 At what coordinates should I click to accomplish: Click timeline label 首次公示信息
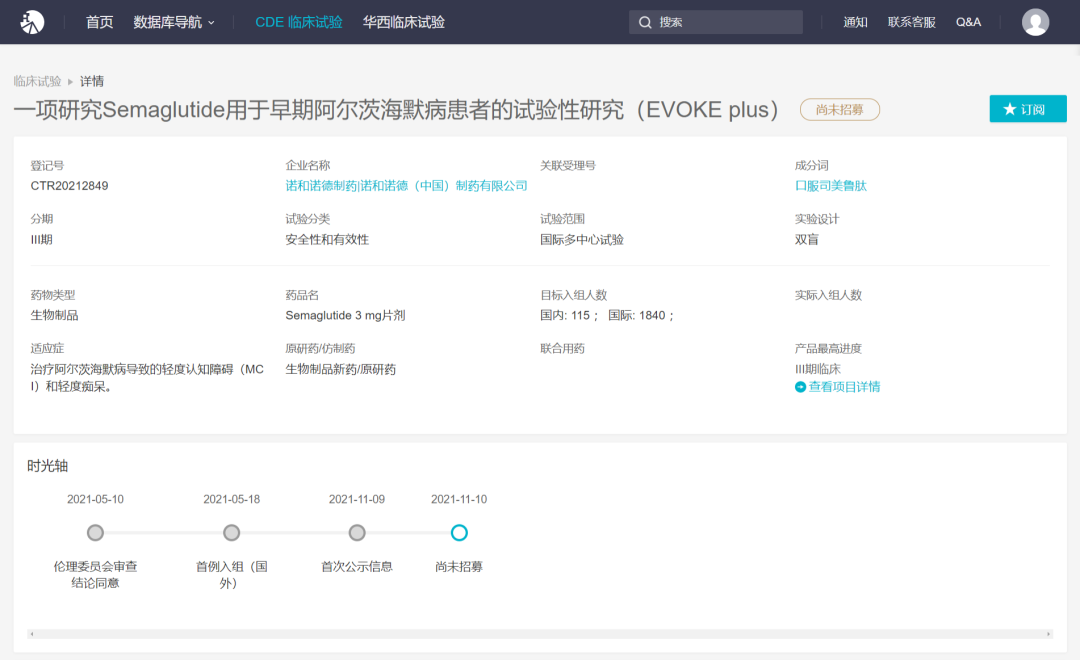(x=357, y=567)
